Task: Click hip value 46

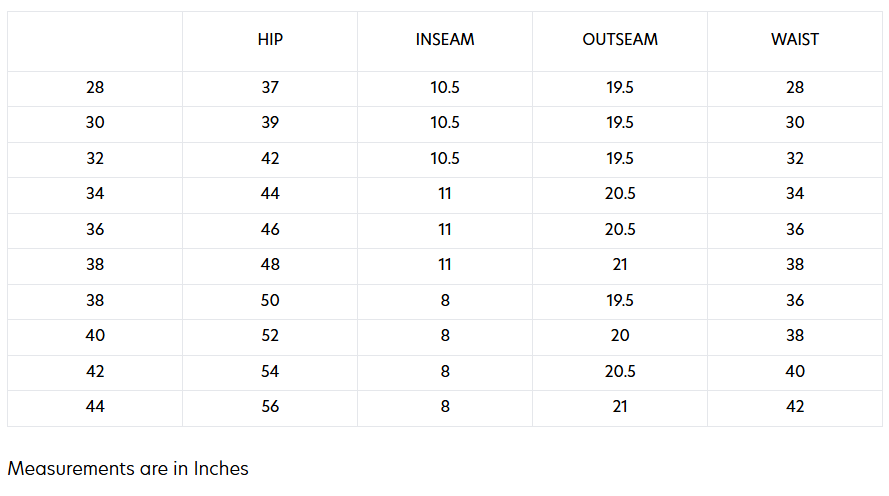Action: pyautogui.click(x=270, y=230)
